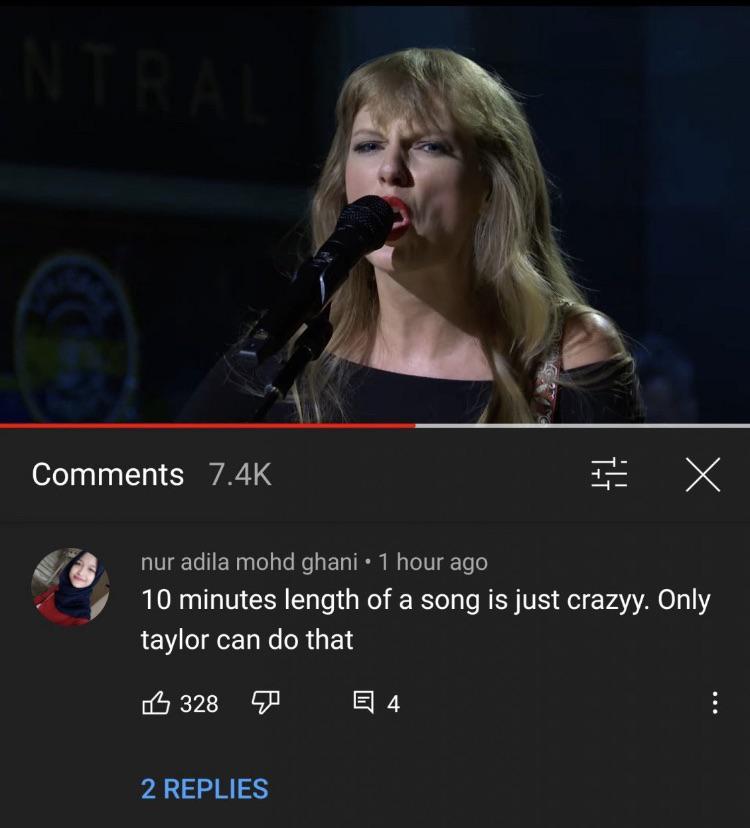Click the 7.4K comments count
Image resolution: width=750 pixels, height=828 pixels.
coord(240,474)
